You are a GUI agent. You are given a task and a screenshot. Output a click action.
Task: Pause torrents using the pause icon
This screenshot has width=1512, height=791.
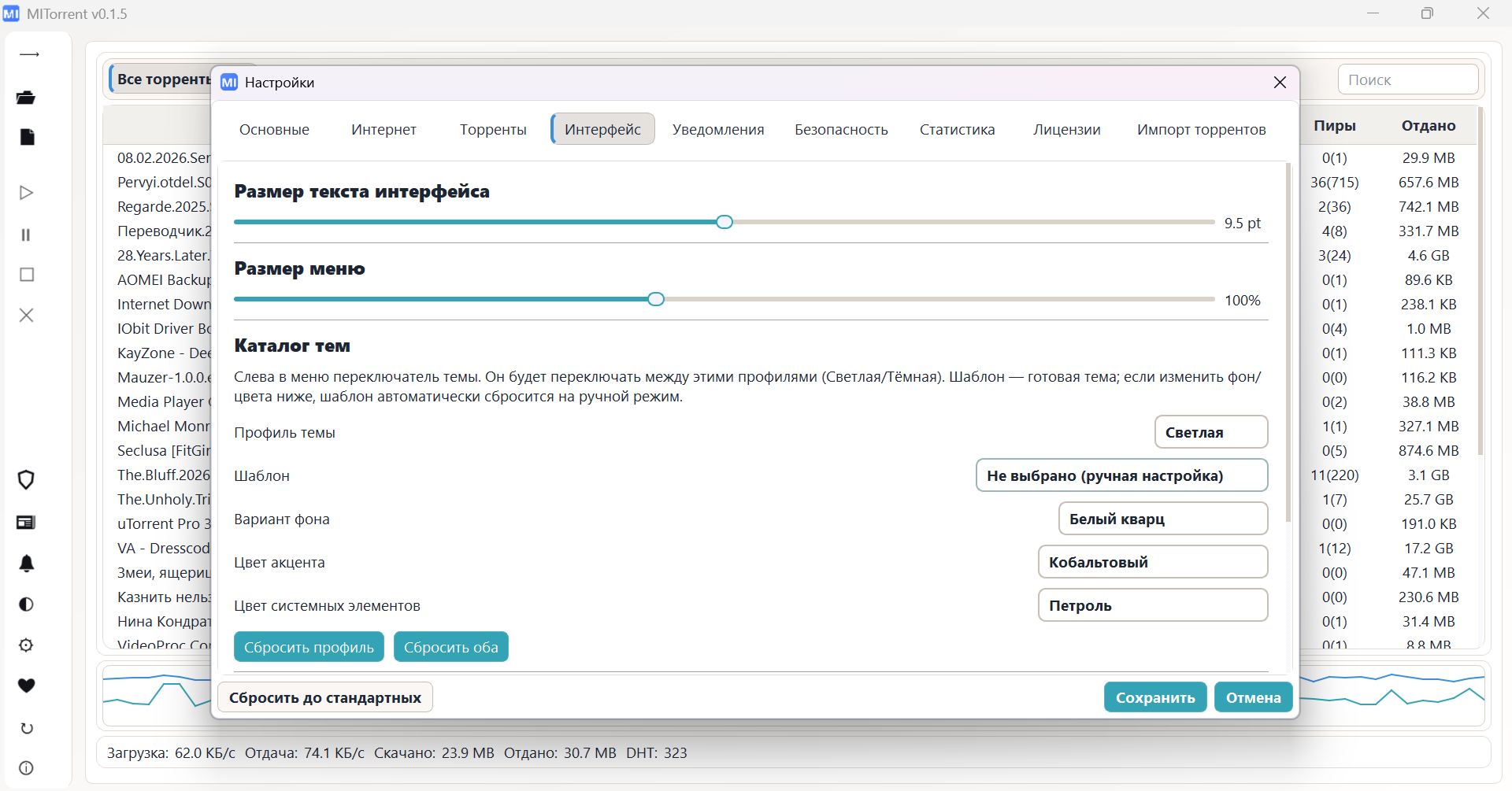26,235
